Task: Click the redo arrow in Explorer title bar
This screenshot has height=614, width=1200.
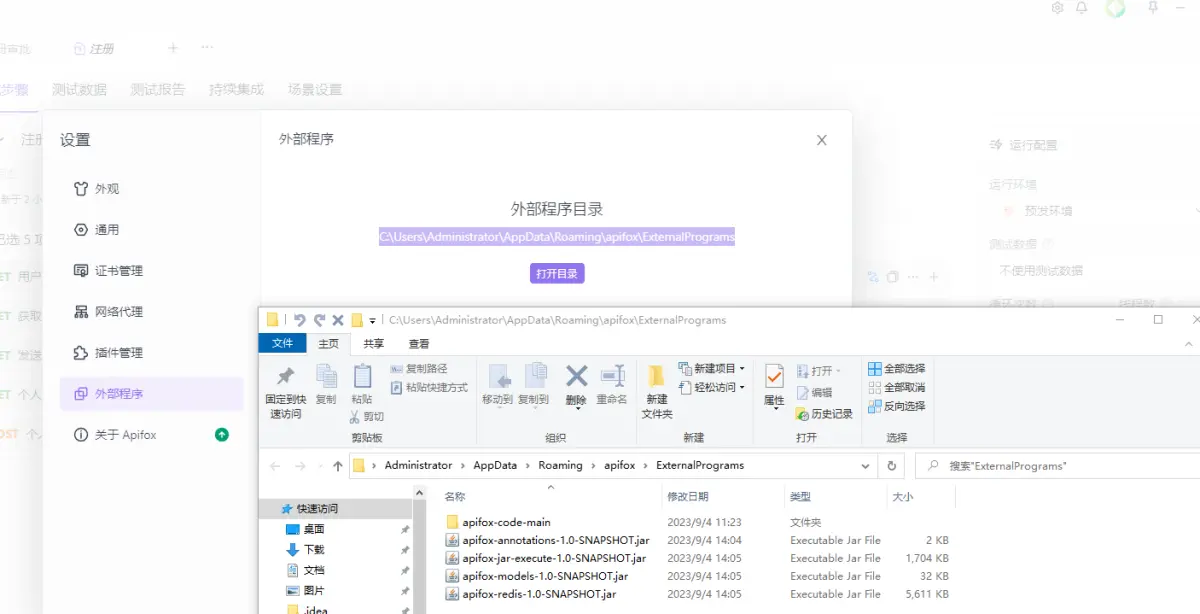Action: [319, 320]
